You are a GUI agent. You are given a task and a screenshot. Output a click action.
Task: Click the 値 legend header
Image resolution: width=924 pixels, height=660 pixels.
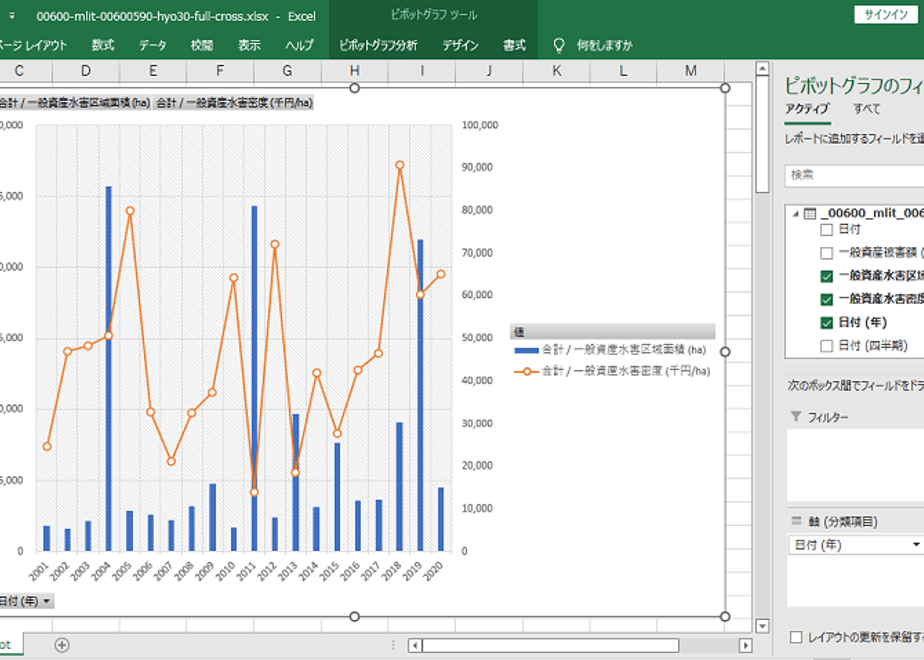[x=612, y=331]
